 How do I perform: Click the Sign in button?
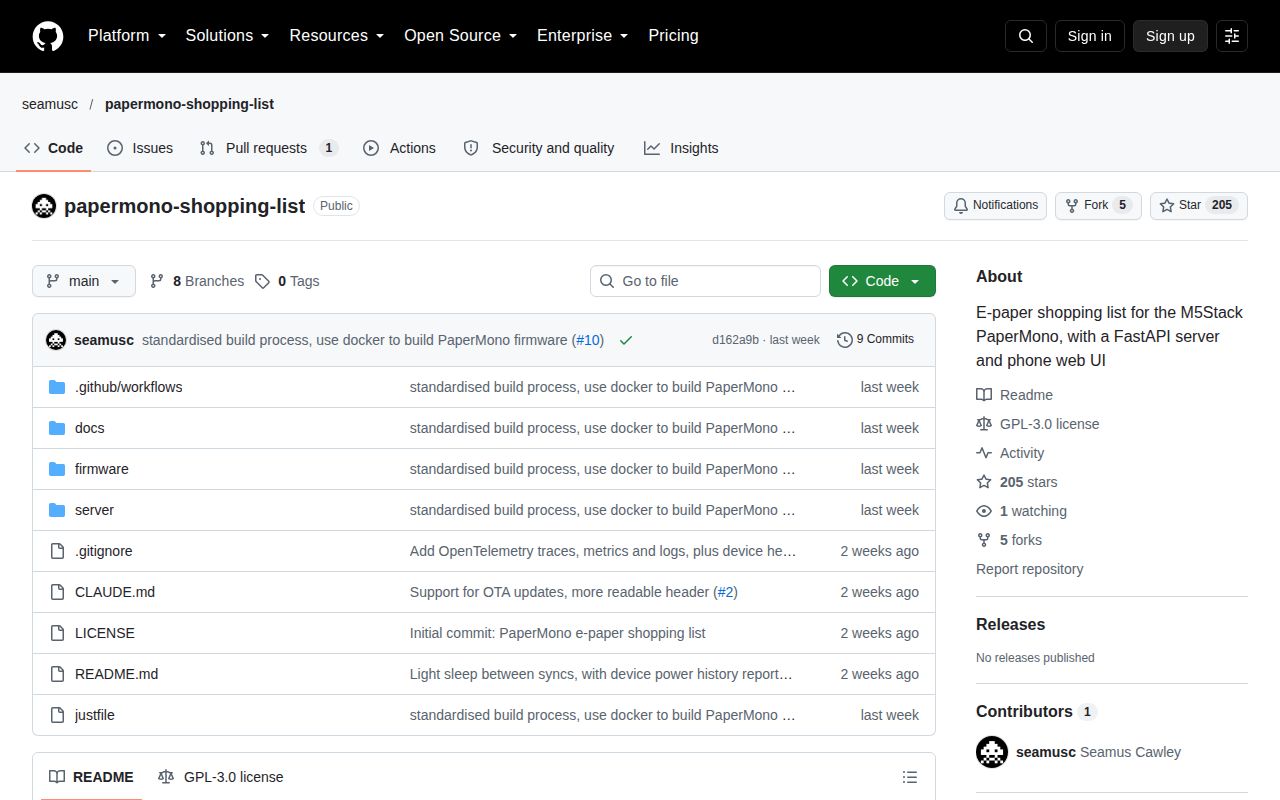(x=1089, y=36)
